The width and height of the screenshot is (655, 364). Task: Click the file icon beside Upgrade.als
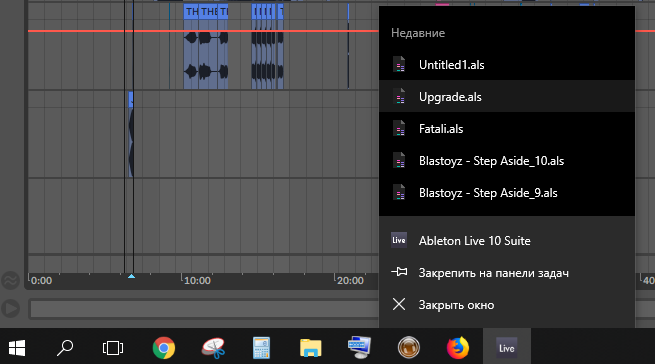(x=399, y=97)
